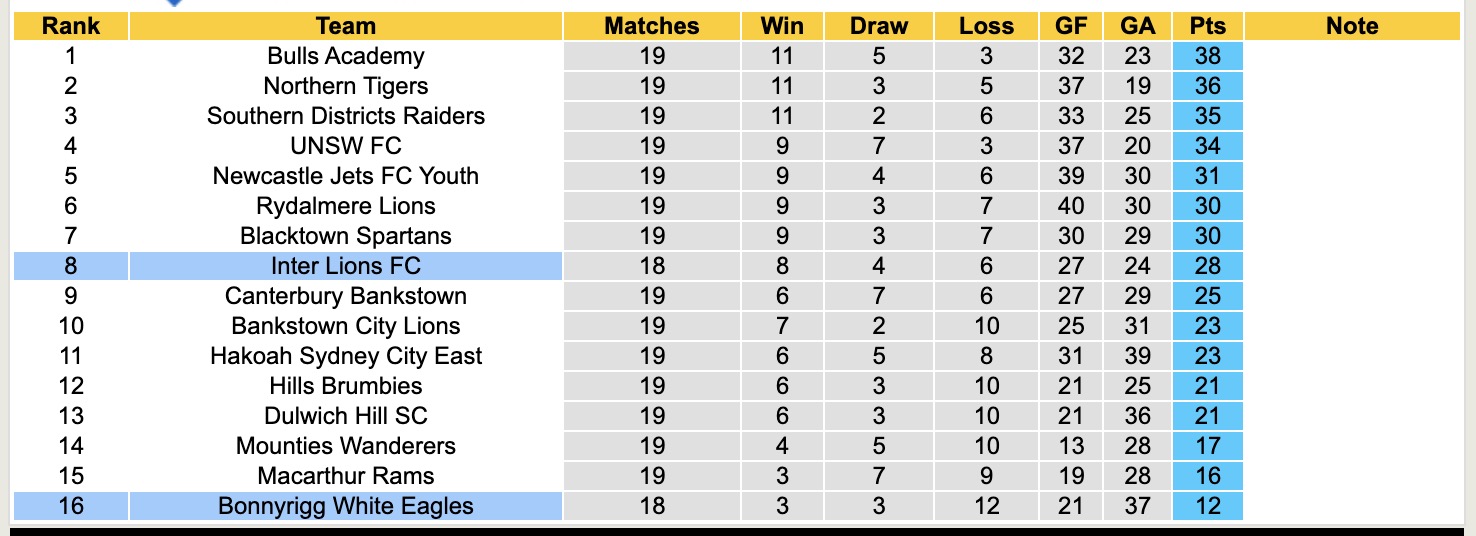Image resolution: width=1476 pixels, height=536 pixels.
Task: Select the Draw column header
Action: click(879, 26)
